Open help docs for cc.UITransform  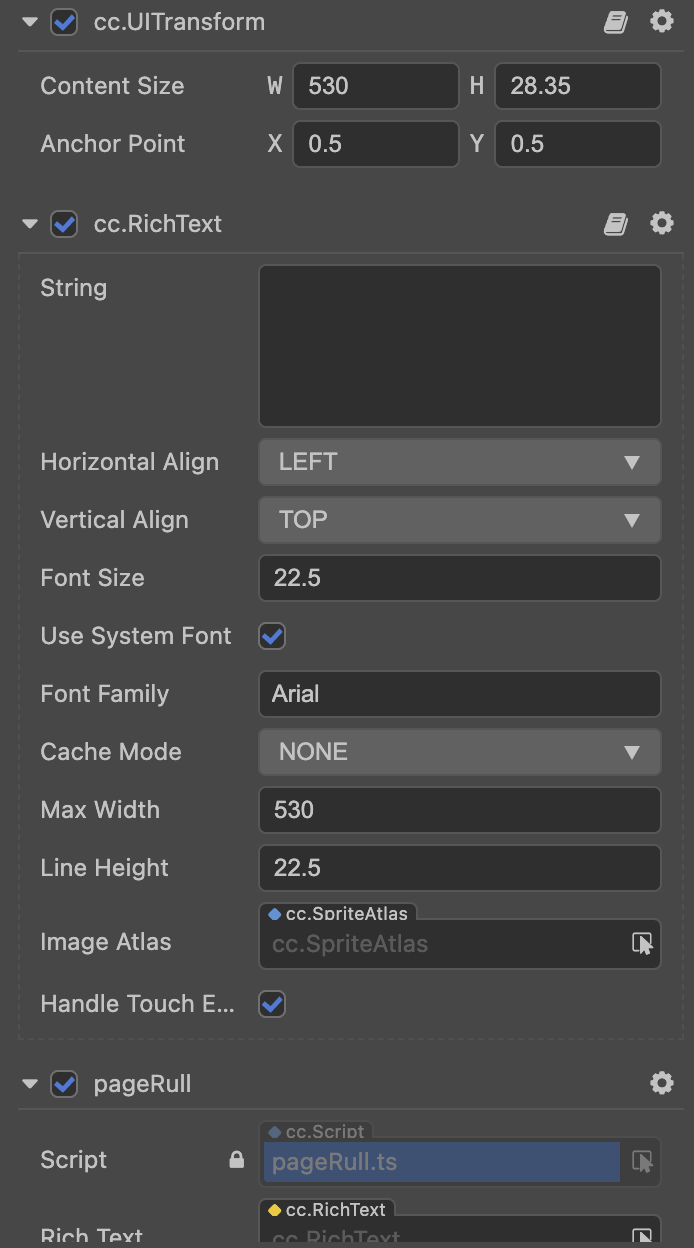coord(616,22)
